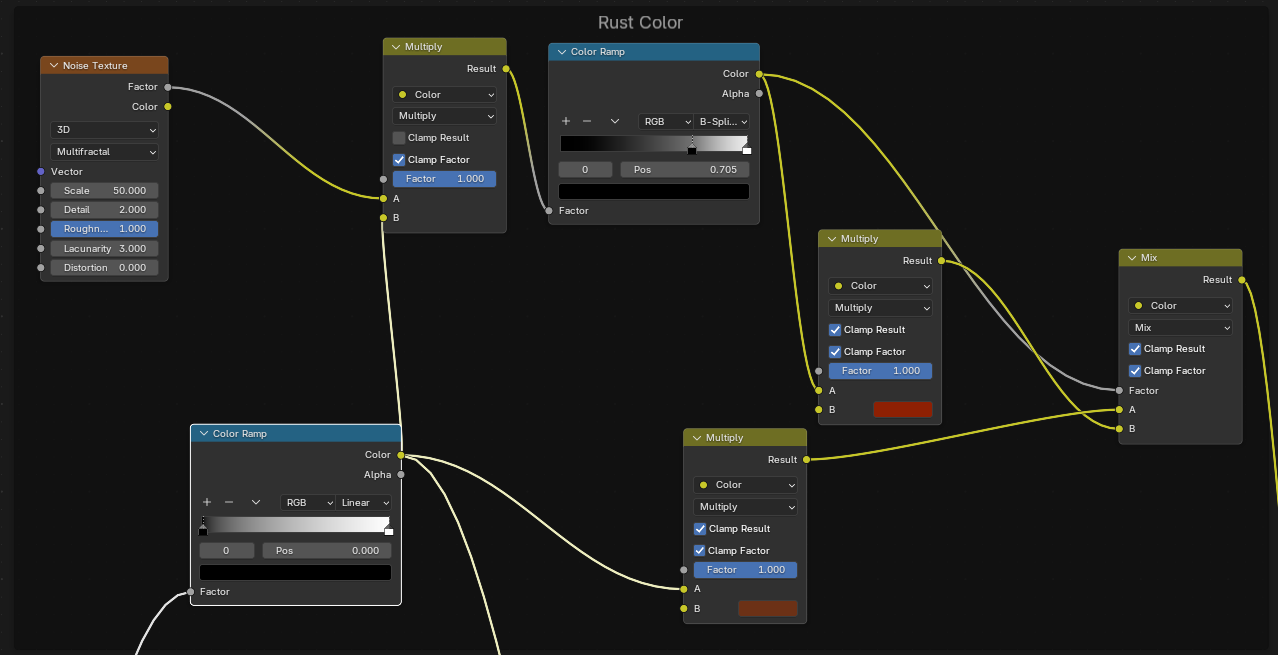Viewport: 1278px width, 655px height.
Task: Open the Multiply blend dropdown in the node with brown B
Action: pyautogui.click(x=745, y=507)
